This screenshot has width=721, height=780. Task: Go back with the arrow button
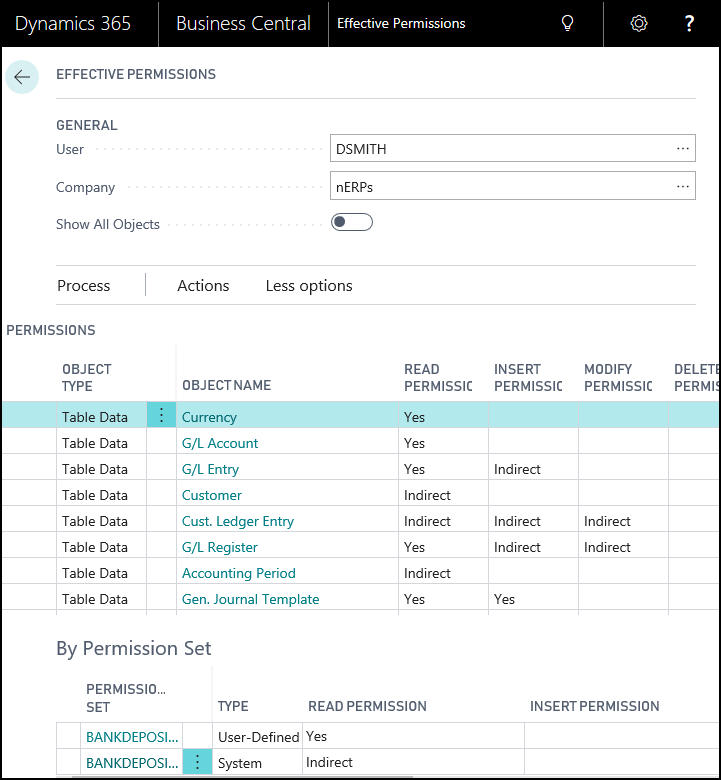coord(22,77)
